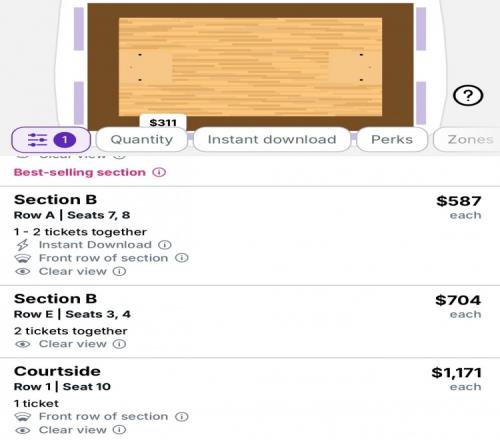Select the Section B Row A listing
Screen dimensions: 500x440
pos(250,236)
